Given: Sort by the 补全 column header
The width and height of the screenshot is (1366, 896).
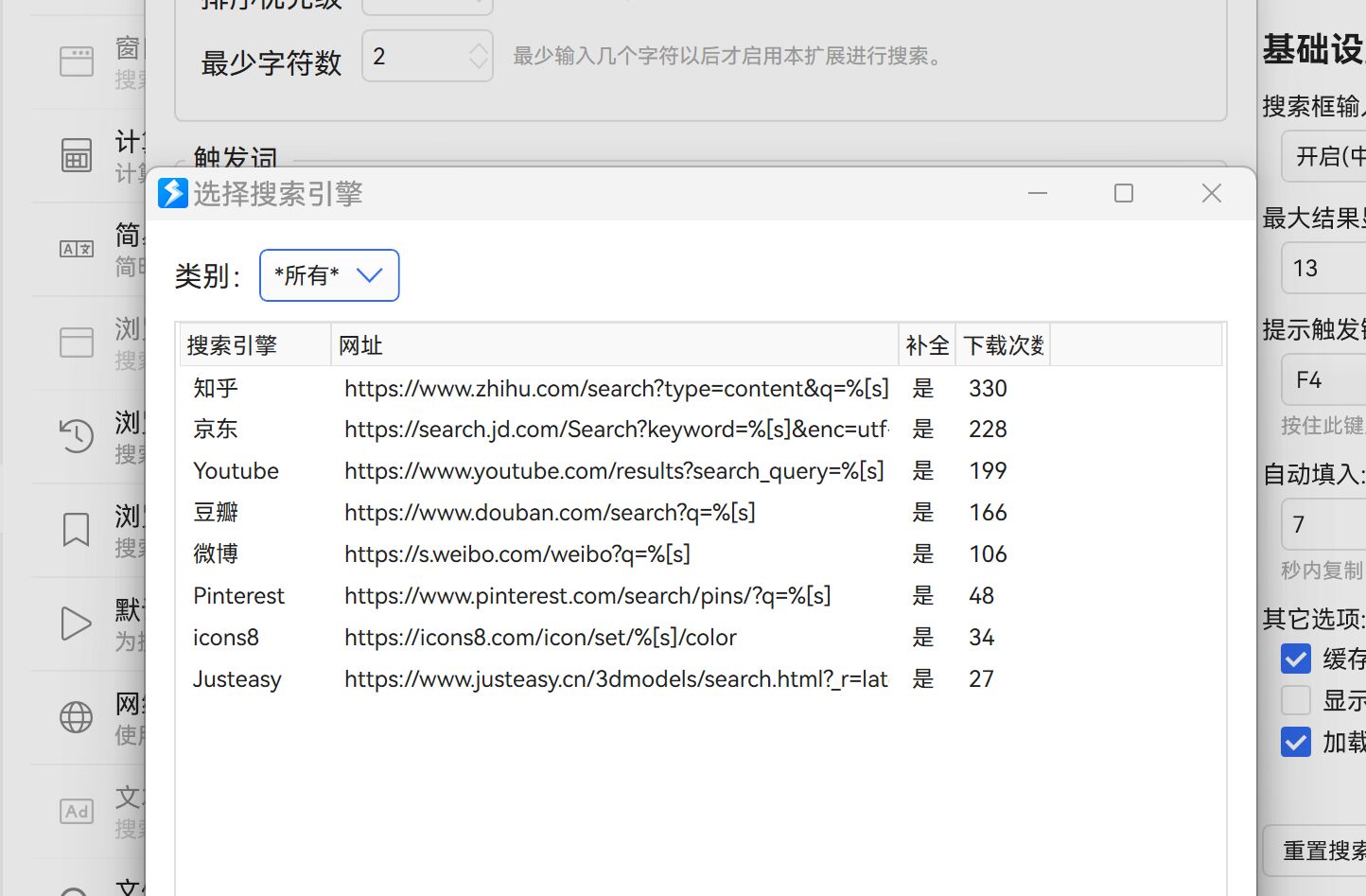Looking at the screenshot, I should point(927,345).
